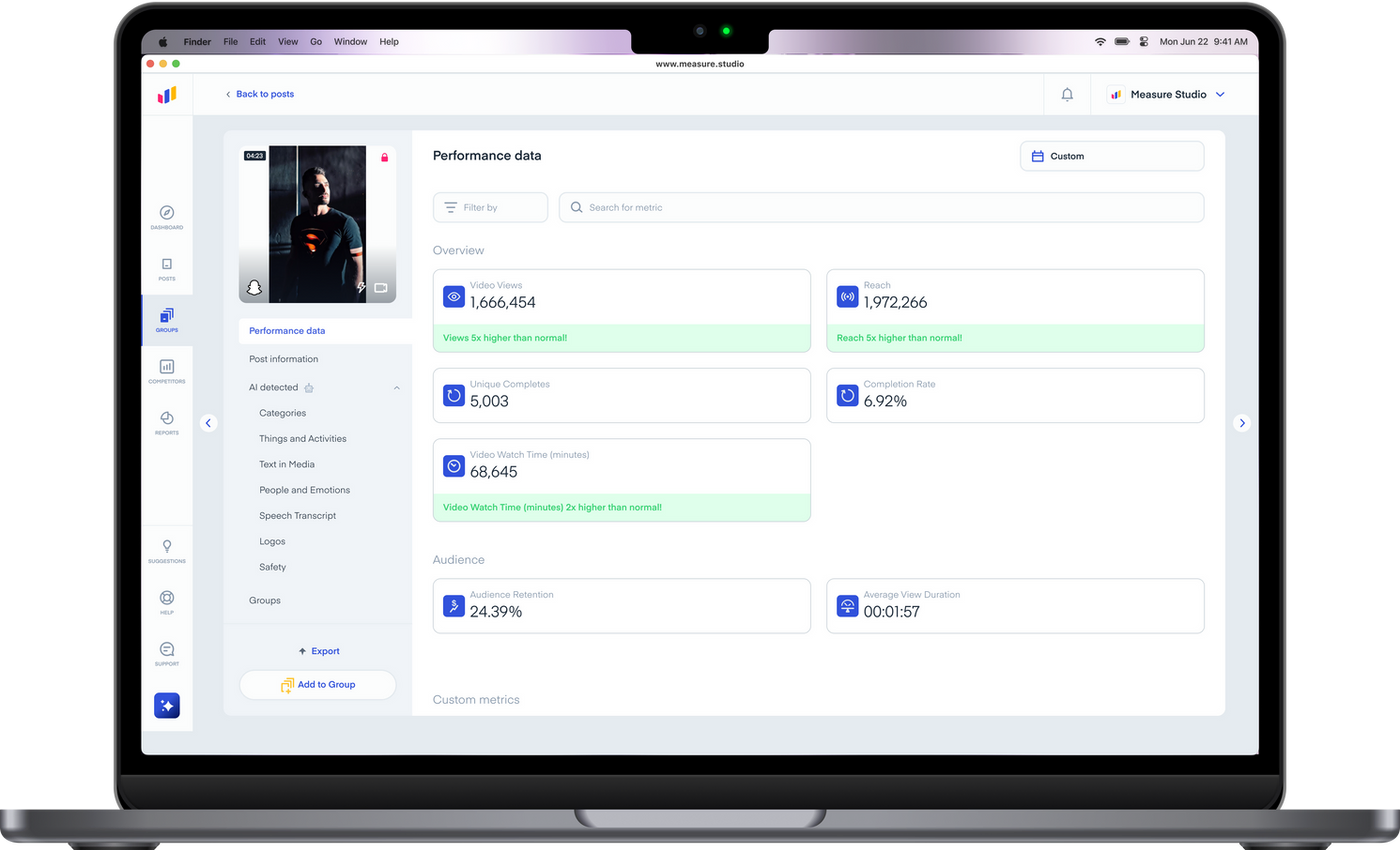
Task: Open the Groups item in post panel
Action: coord(265,600)
